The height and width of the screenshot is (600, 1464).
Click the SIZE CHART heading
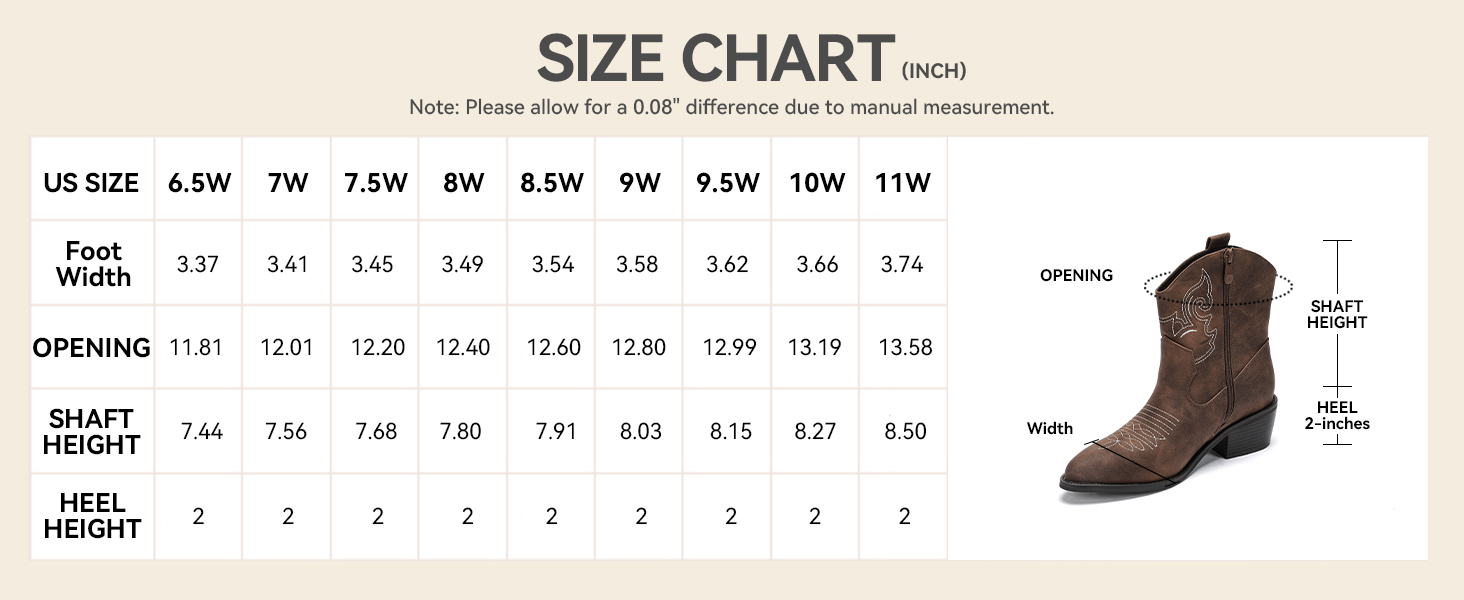click(715, 60)
